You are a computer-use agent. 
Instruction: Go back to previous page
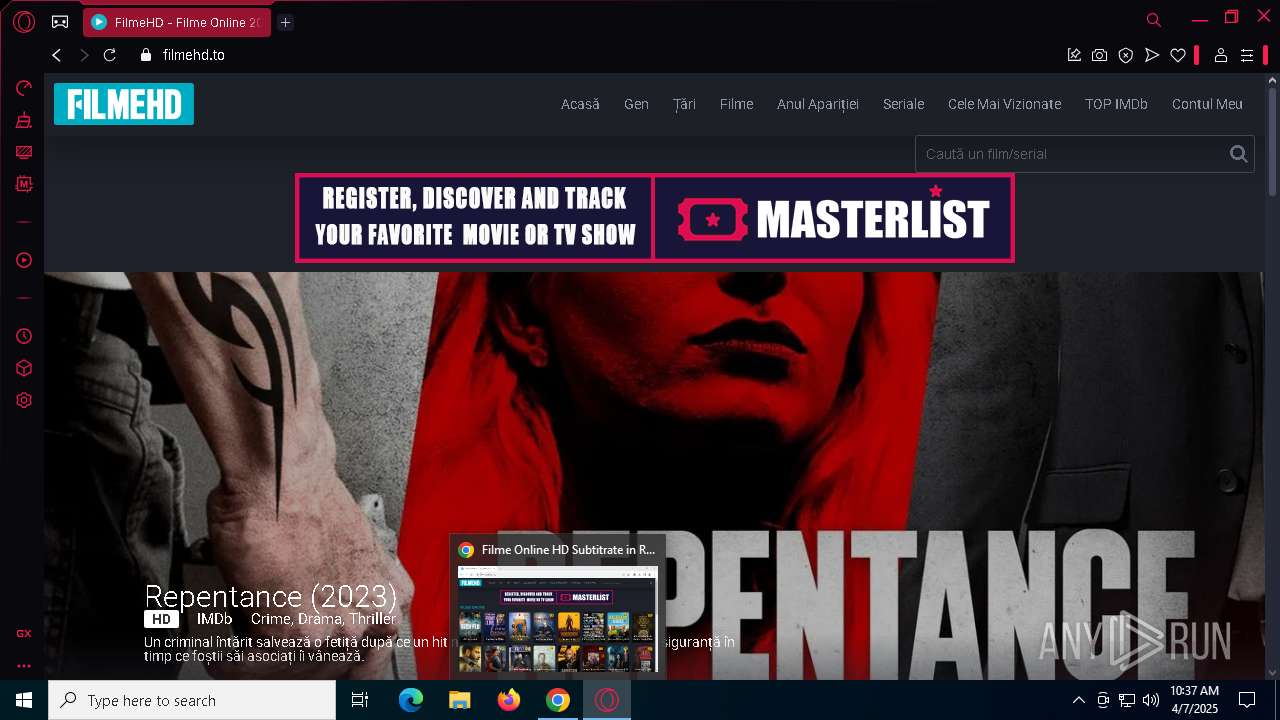click(x=57, y=55)
